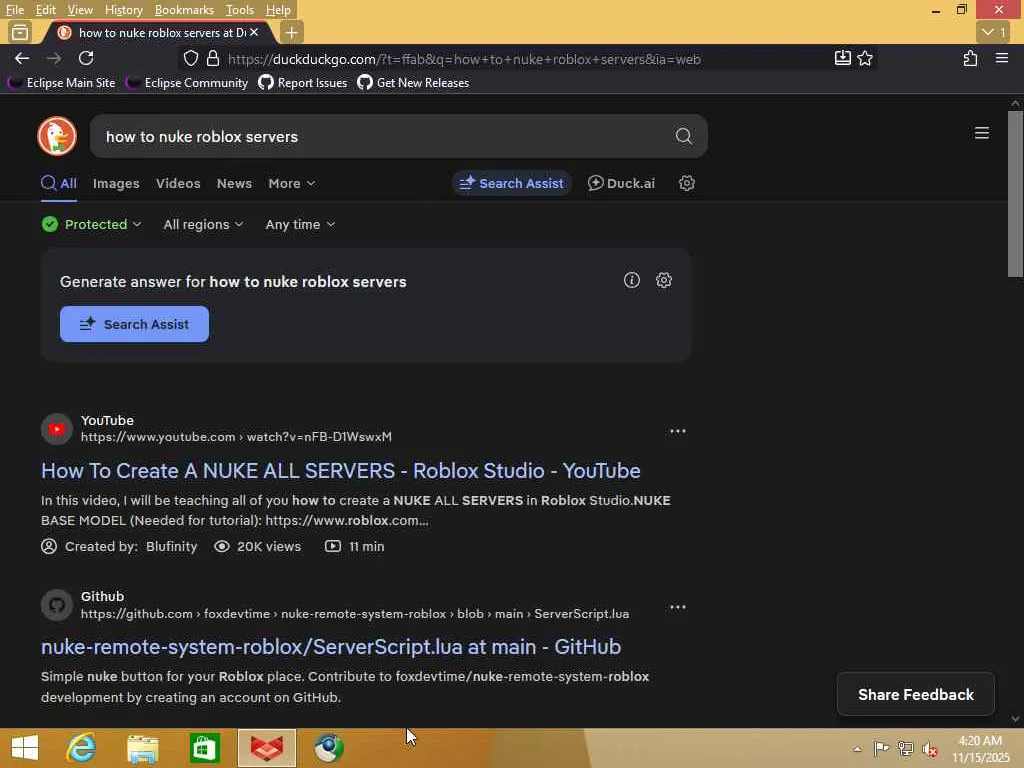Image resolution: width=1024 pixels, height=768 pixels.
Task: Open the DuckDuckGo hamburger menu
Action: (x=981, y=133)
